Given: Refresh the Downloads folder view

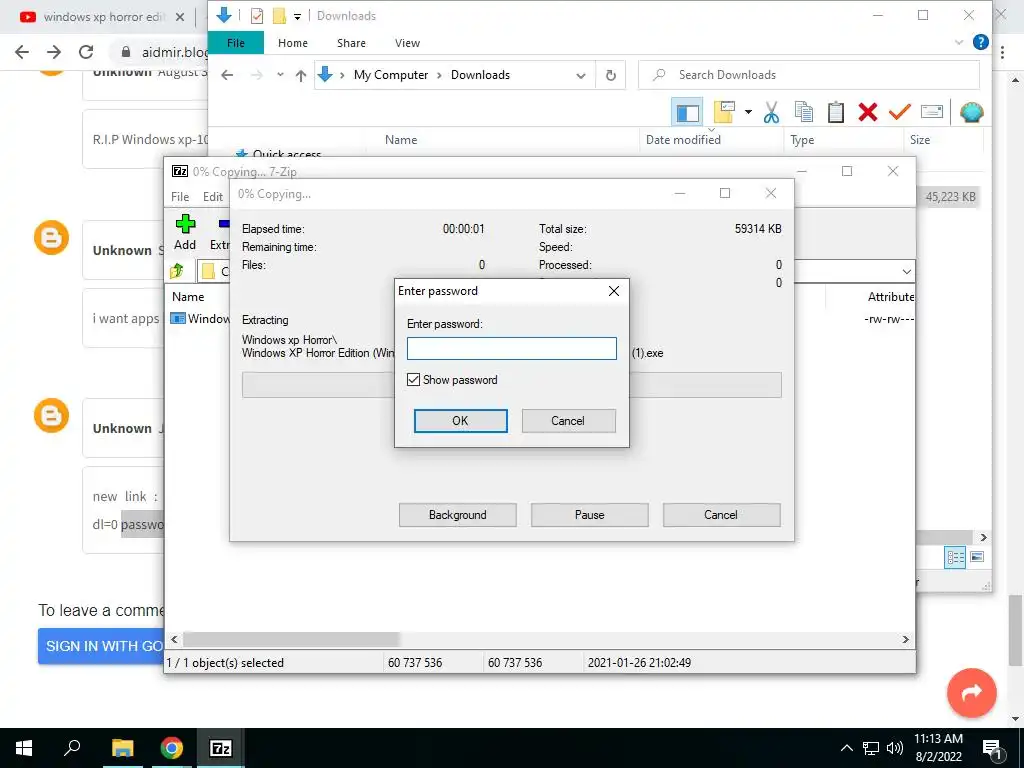Looking at the screenshot, I should pyautogui.click(x=611, y=75).
